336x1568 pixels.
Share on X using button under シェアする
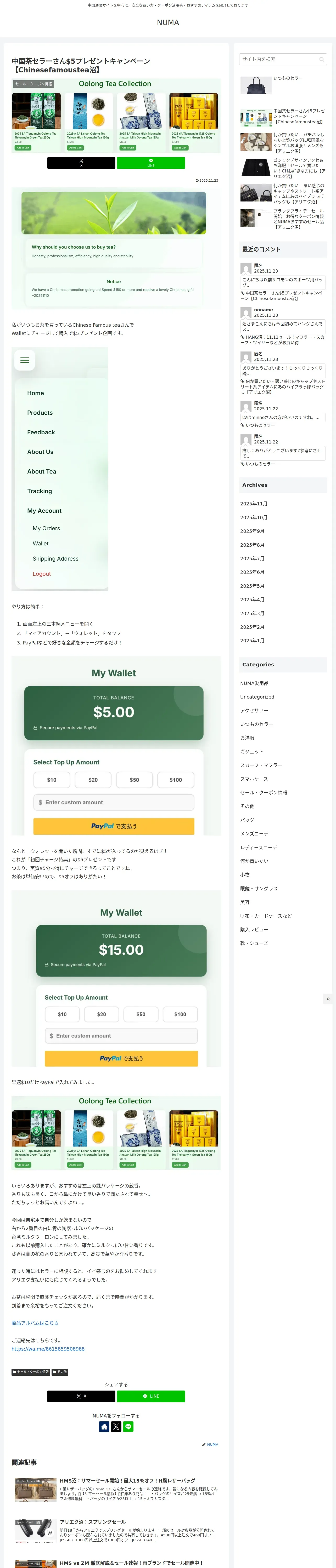pyautogui.click(x=81, y=1396)
